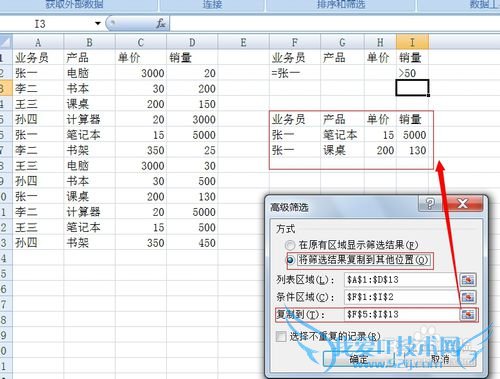
Task: Close the 高级筛选 dialog
Action: [x=463, y=203]
